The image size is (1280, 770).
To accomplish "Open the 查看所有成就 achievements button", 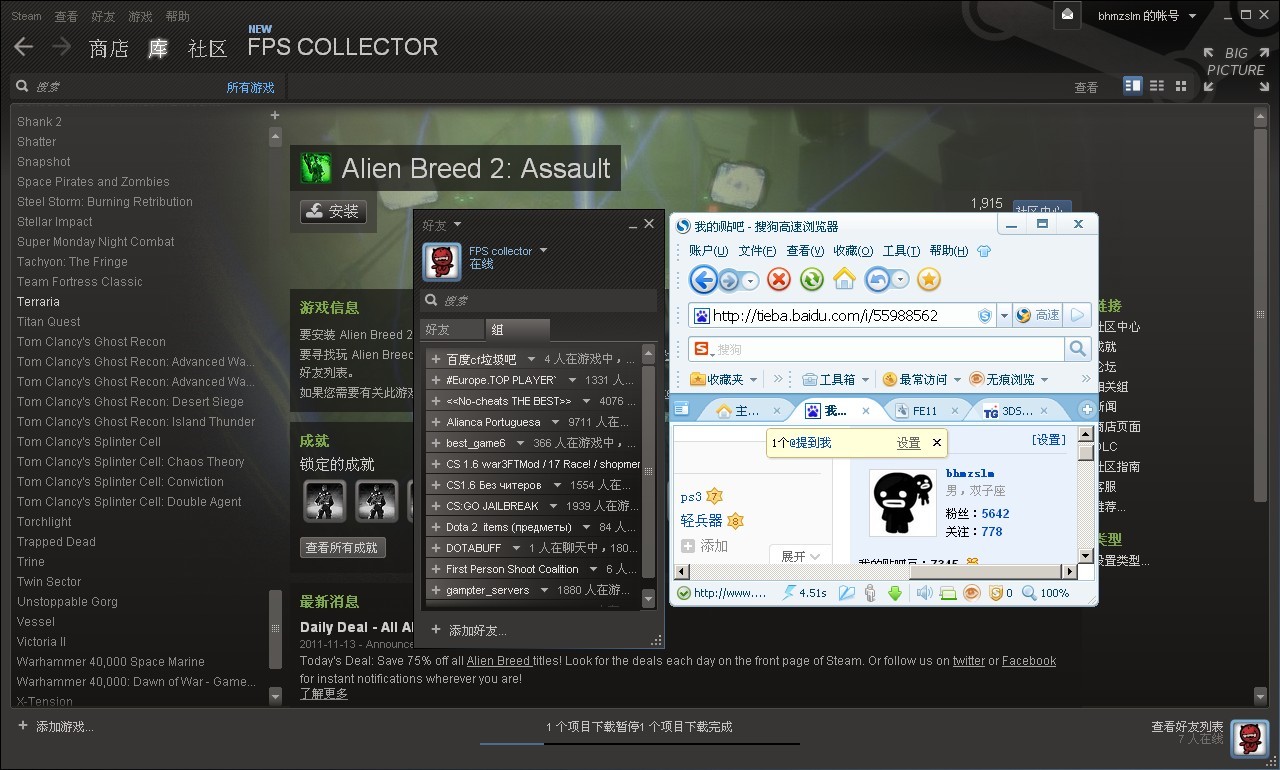I will coord(342,547).
